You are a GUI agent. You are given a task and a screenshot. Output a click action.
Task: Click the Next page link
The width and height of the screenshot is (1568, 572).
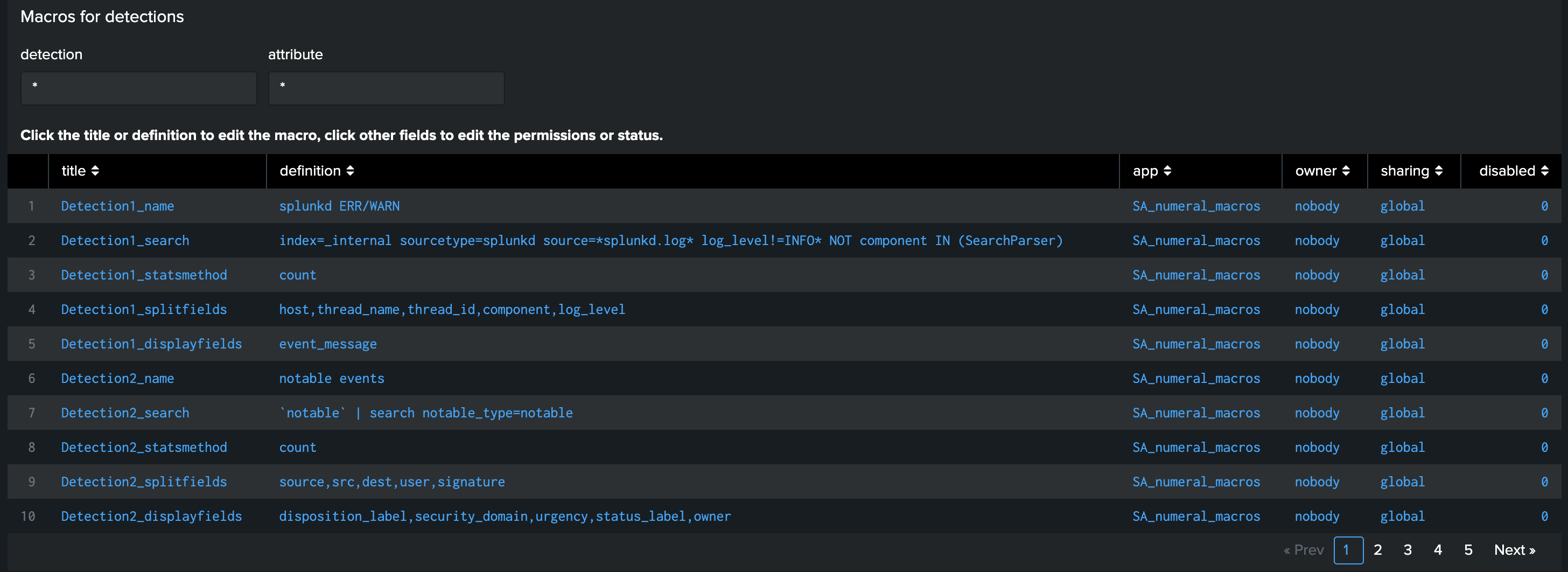tap(1514, 550)
